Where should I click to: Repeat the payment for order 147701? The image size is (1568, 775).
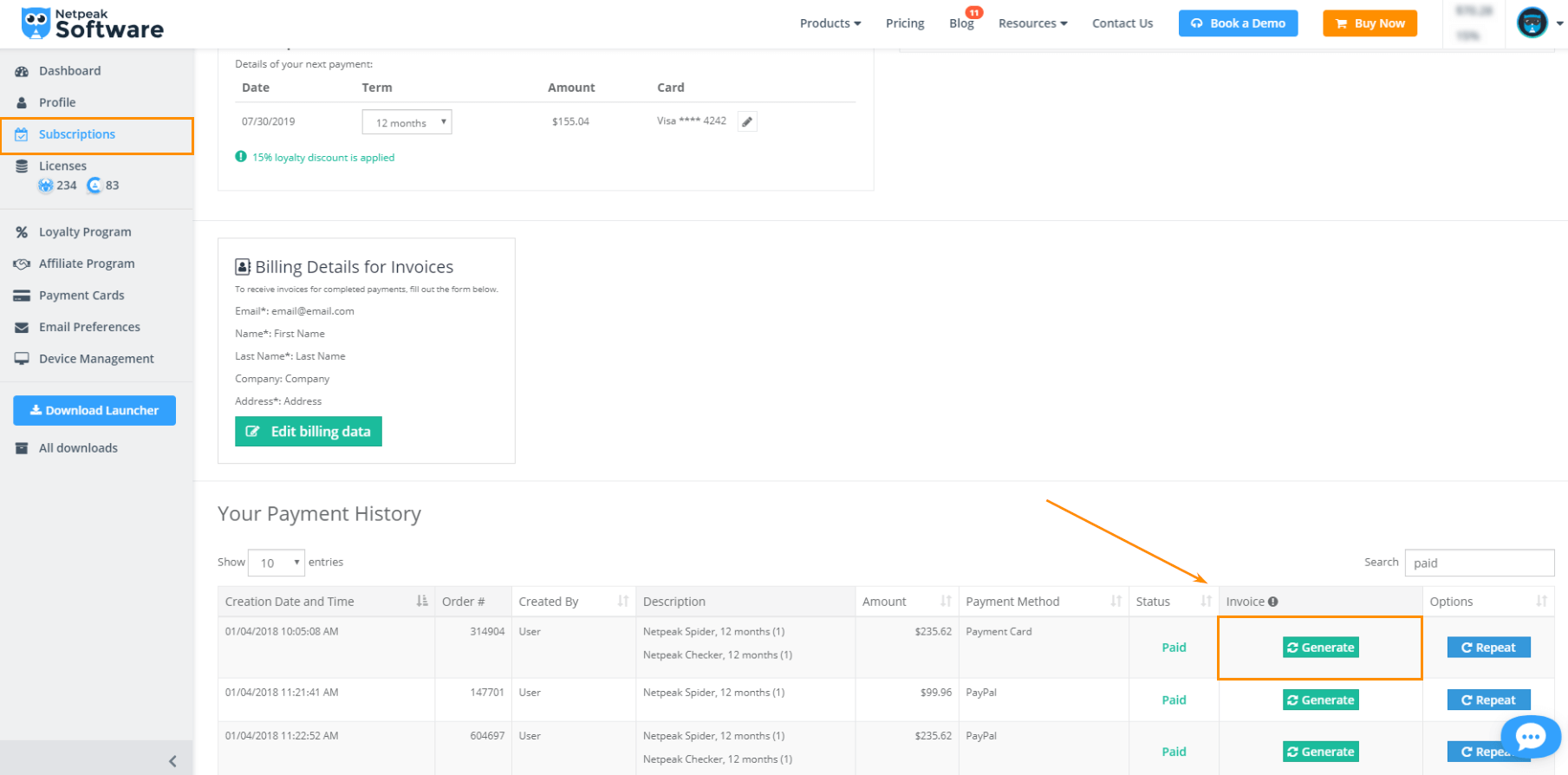click(x=1488, y=700)
